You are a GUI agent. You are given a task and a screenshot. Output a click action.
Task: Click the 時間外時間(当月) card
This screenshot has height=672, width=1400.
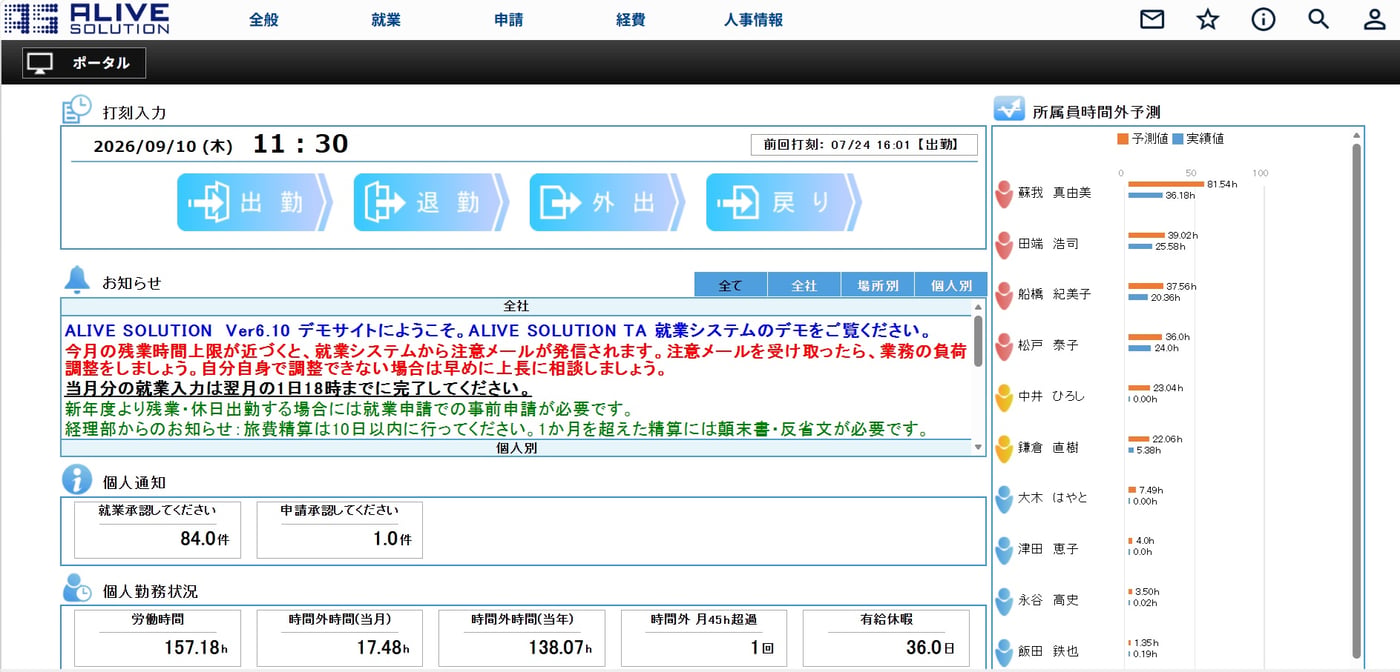[x=339, y=638]
